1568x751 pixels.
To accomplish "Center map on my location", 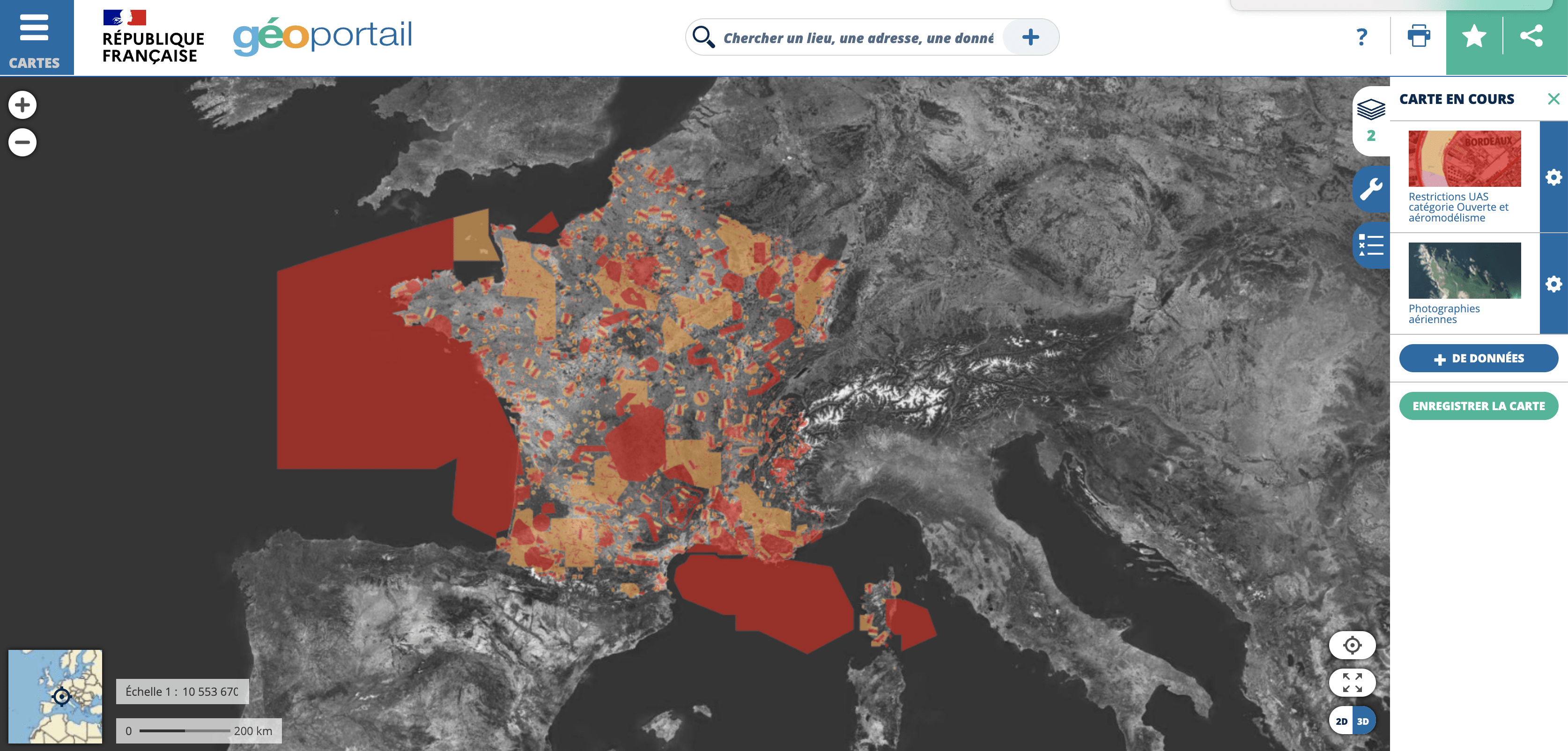I will [1352, 645].
